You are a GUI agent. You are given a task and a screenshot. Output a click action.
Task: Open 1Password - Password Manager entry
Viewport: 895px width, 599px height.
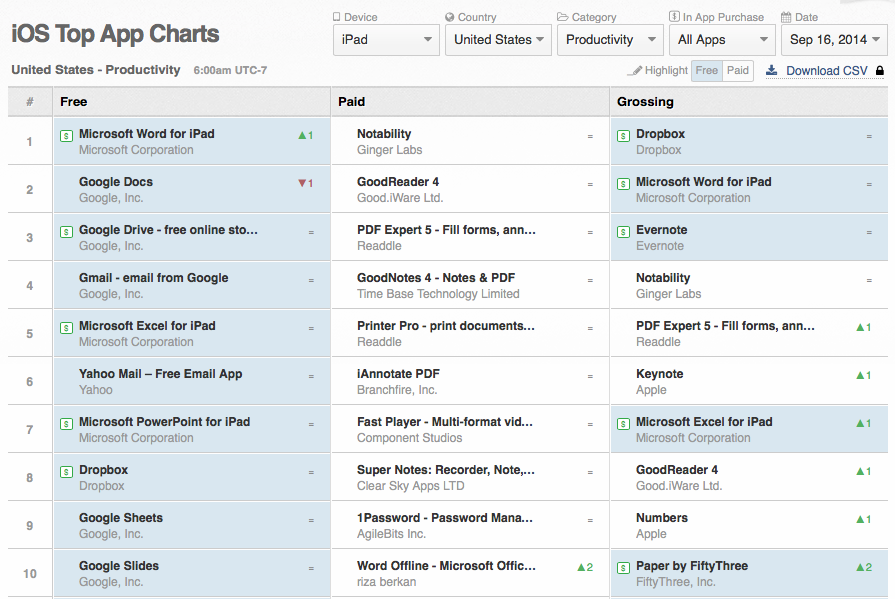(x=445, y=517)
